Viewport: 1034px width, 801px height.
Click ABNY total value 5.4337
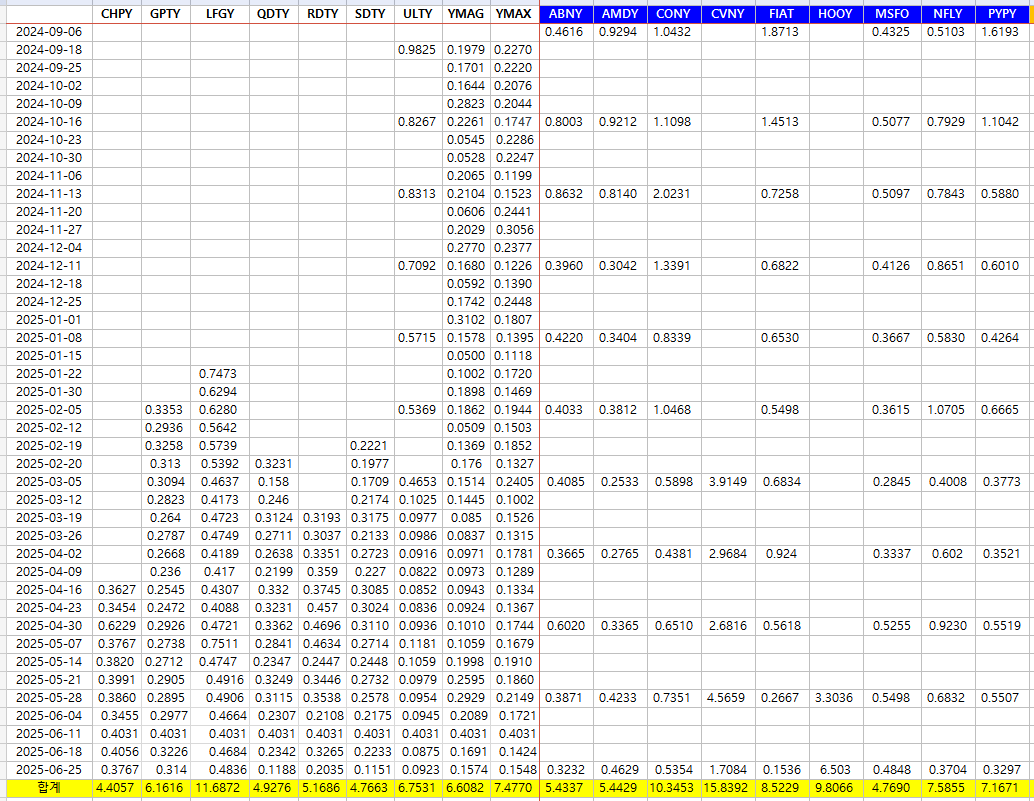click(566, 788)
